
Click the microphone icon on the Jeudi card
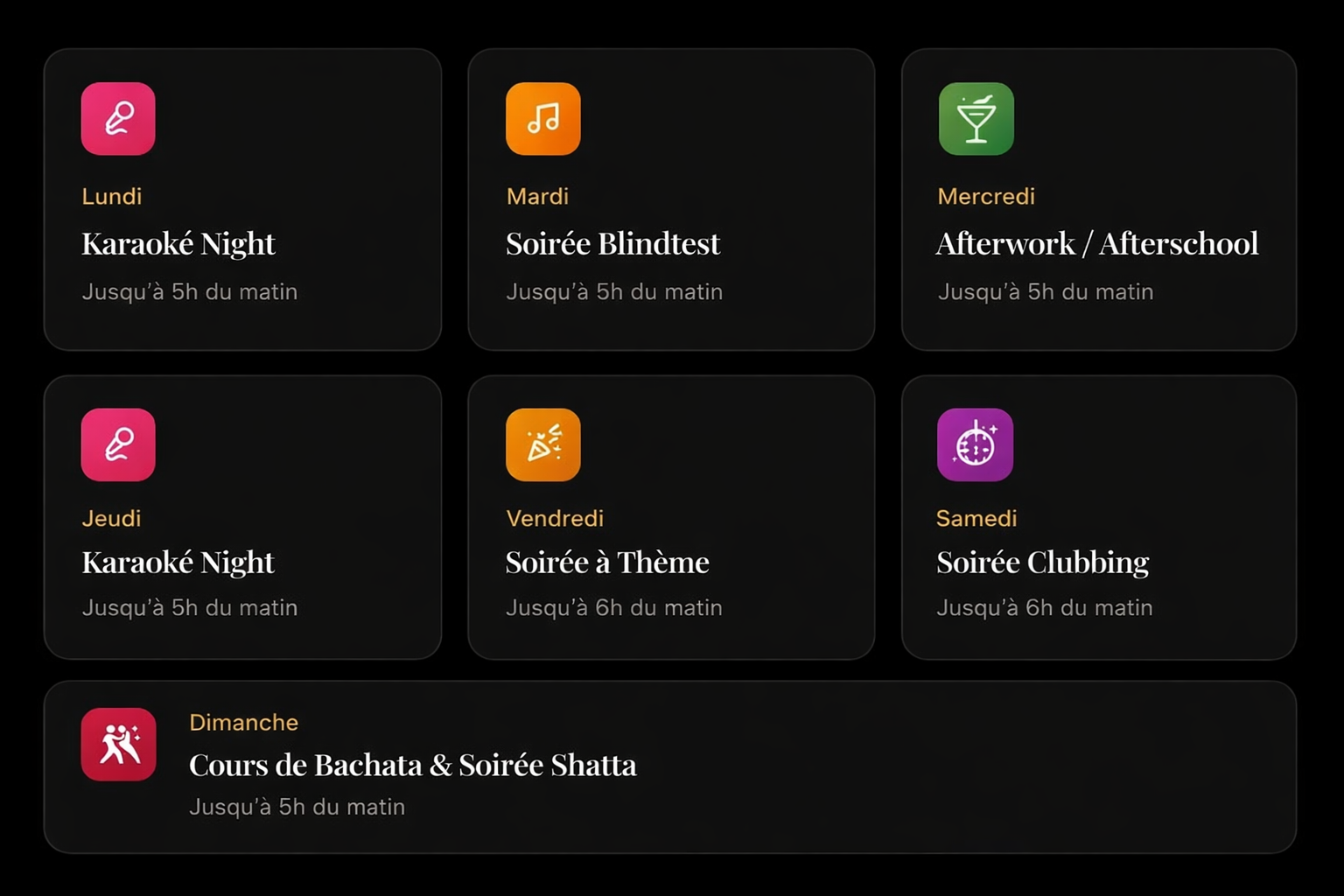point(118,444)
